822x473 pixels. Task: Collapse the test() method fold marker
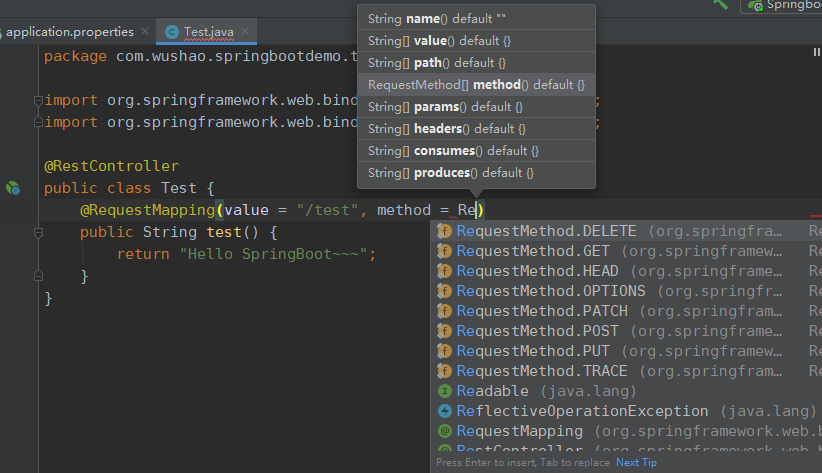point(38,232)
